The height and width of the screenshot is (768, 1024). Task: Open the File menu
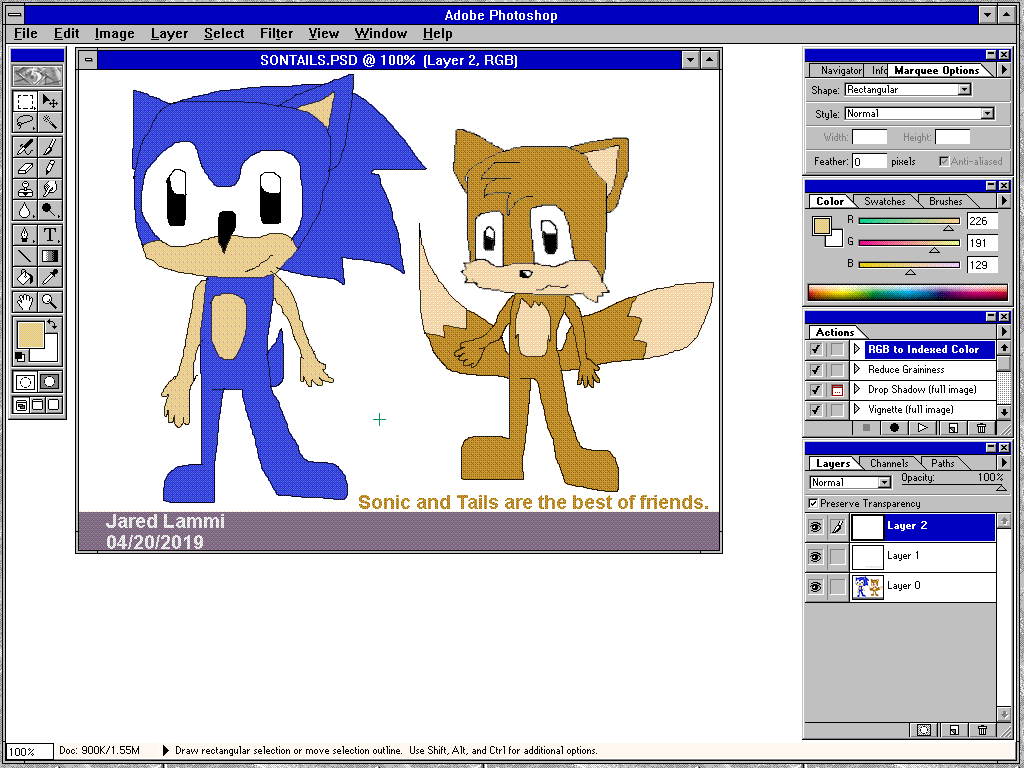[25, 33]
